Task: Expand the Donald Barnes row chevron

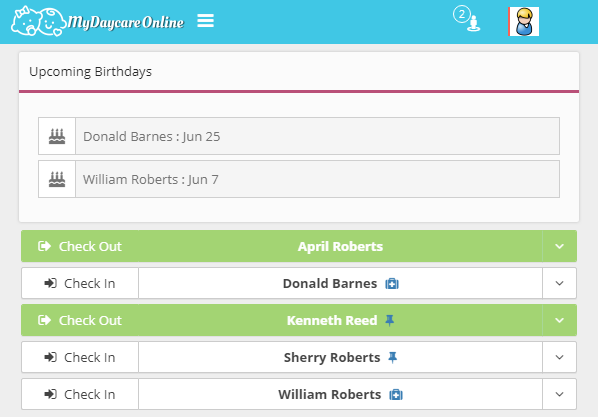Action: [559, 283]
